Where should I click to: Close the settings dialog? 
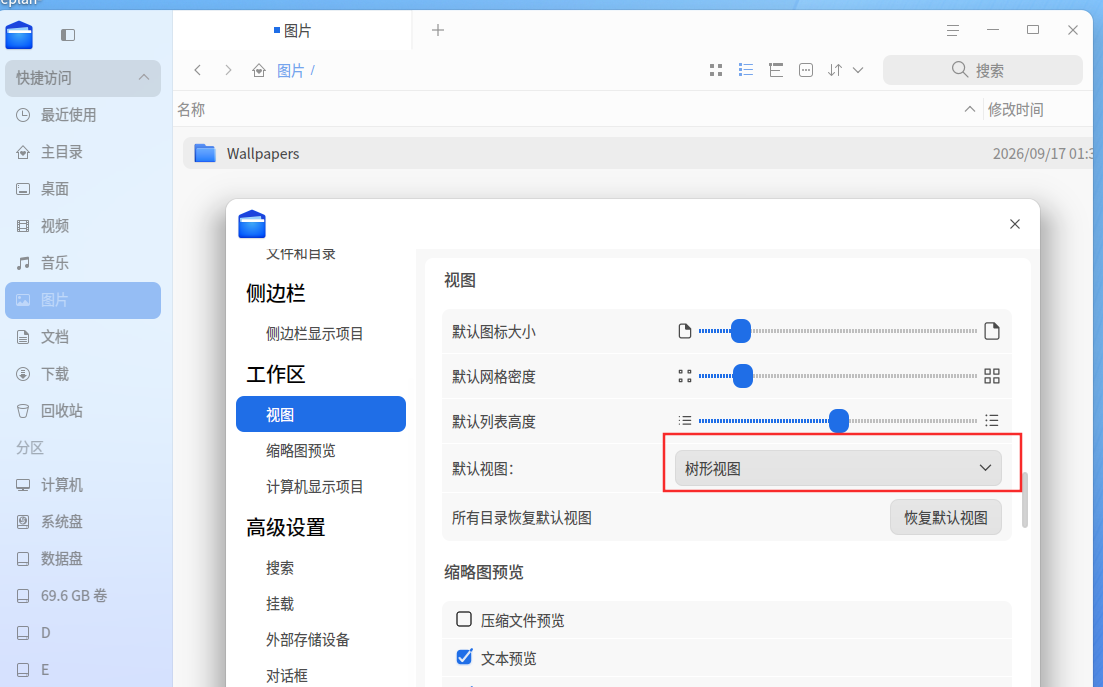pos(1014,224)
